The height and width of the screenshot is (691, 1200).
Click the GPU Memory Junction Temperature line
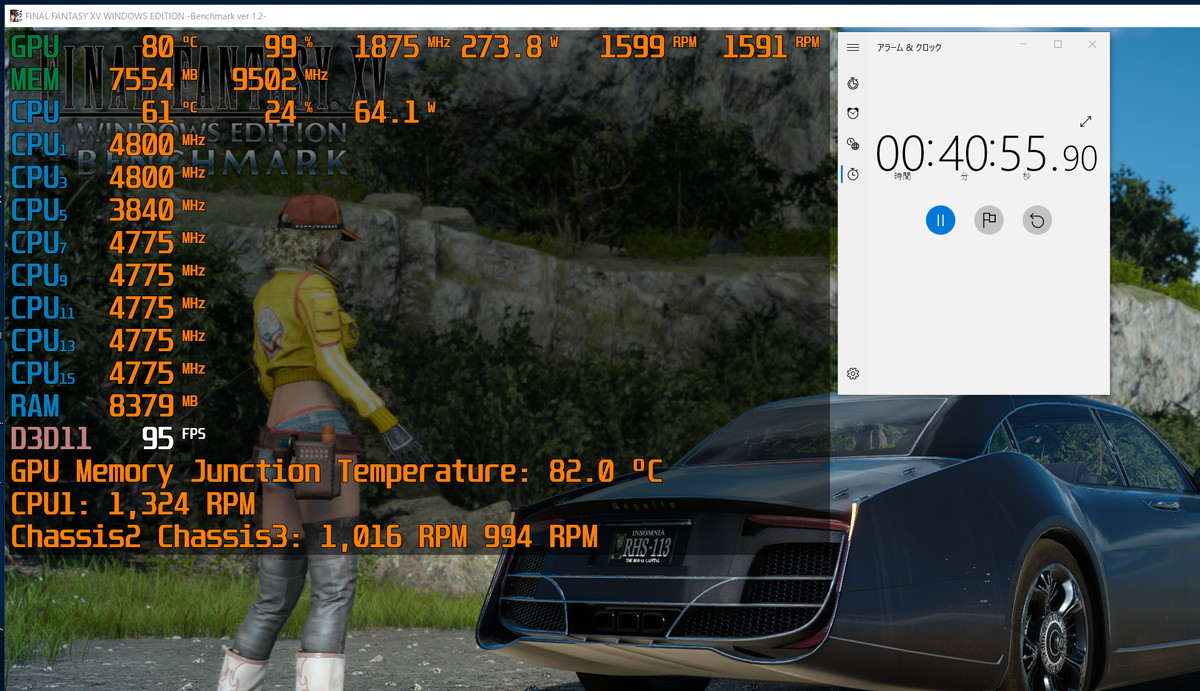337,471
